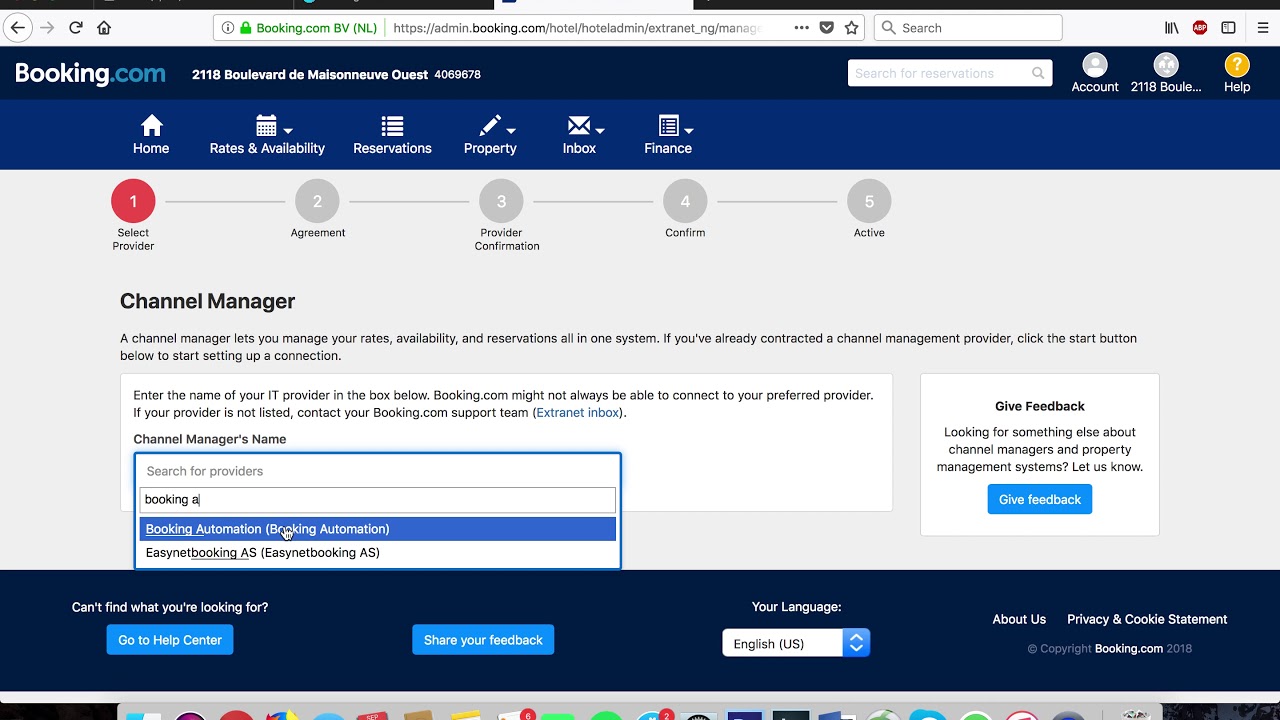This screenshot has height=720, width=1280.
Task: Reload the current page
Action: click(x=76, y=28)
